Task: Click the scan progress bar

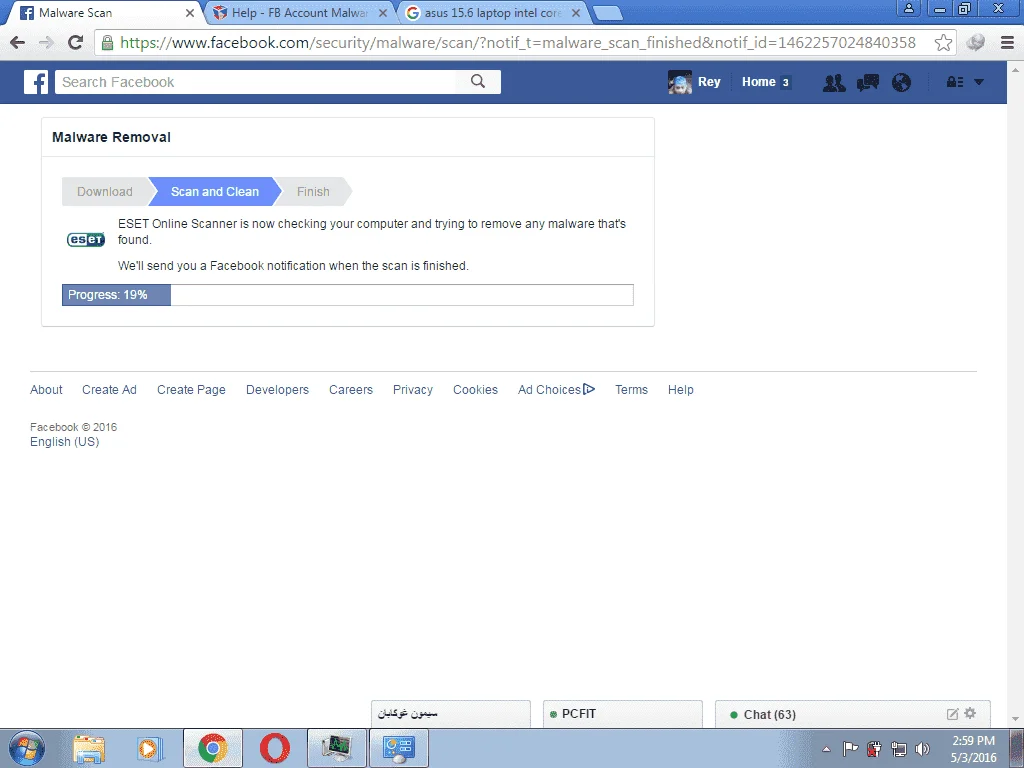Action: click(x=347, y=295)
